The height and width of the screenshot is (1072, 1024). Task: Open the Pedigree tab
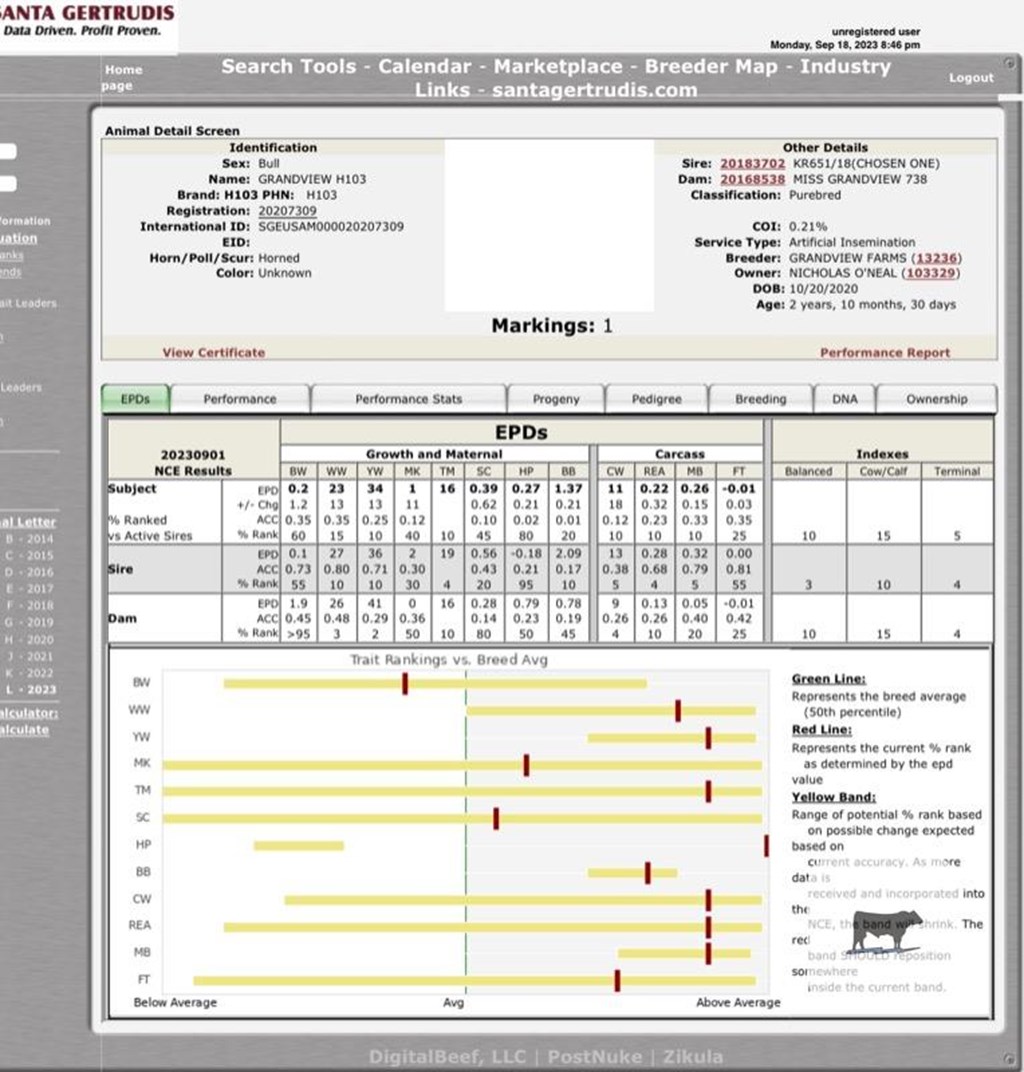tap(656, 399)
